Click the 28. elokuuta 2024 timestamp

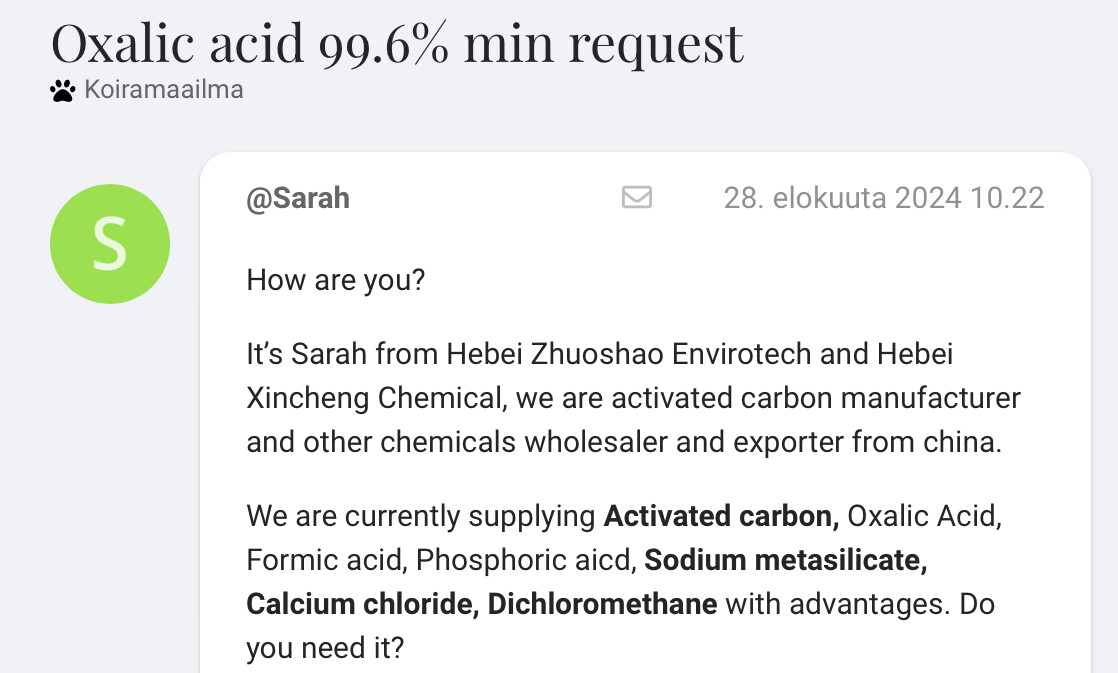coord(883,198)
